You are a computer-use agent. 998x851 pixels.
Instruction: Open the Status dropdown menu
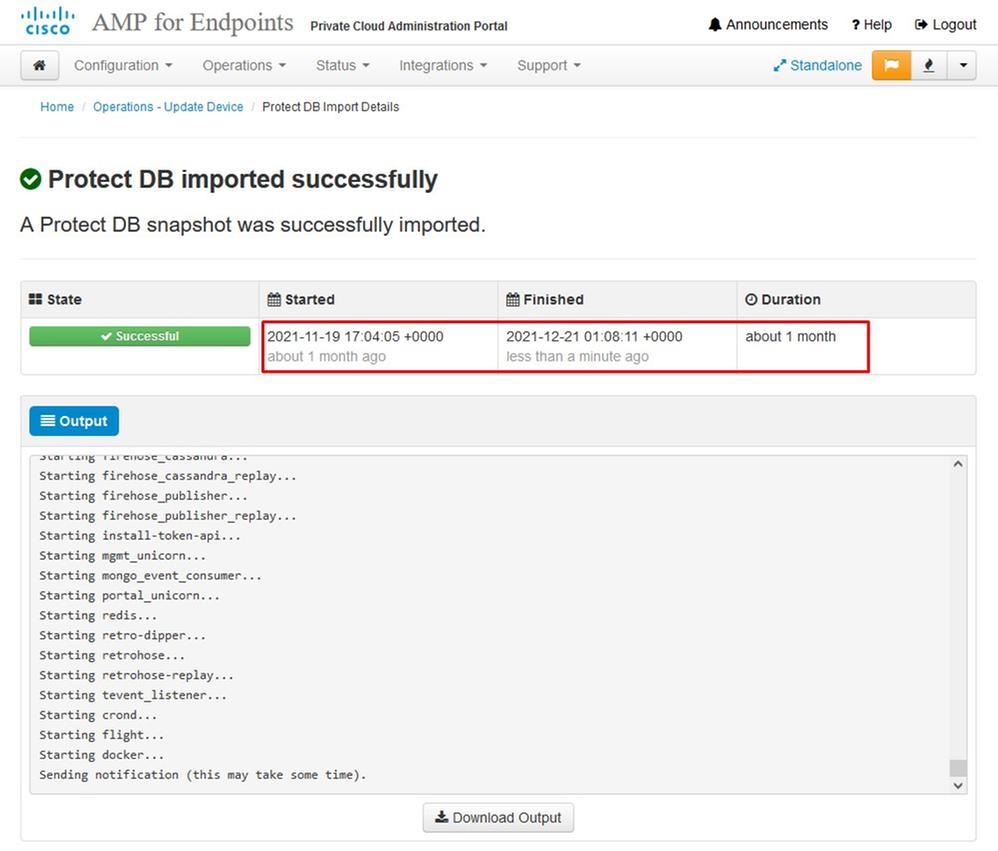click(342, 66)
